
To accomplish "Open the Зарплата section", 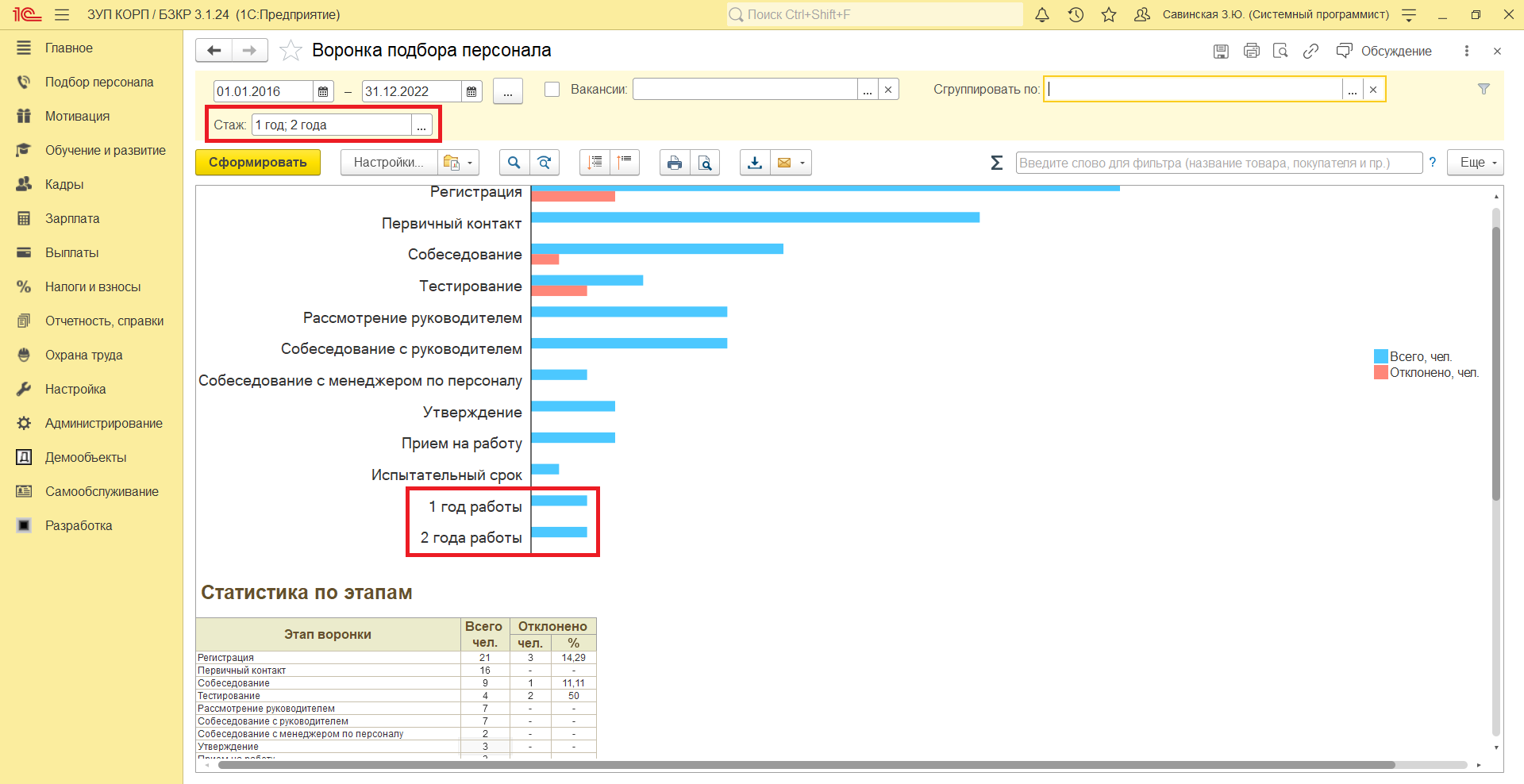I will (72, 218).
